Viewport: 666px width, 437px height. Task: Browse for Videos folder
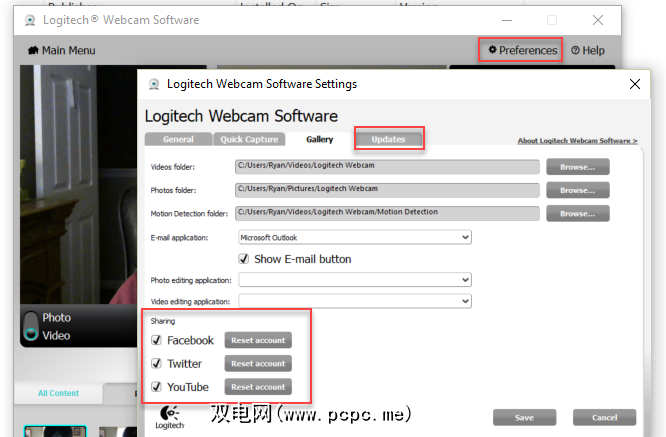point(578,167)
